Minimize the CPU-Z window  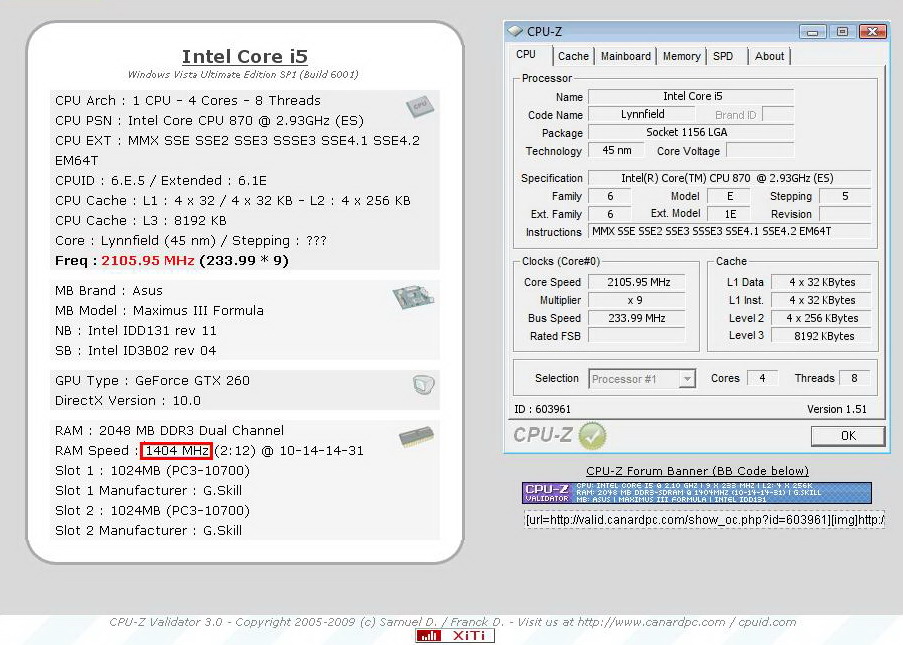tap(813, 32)
